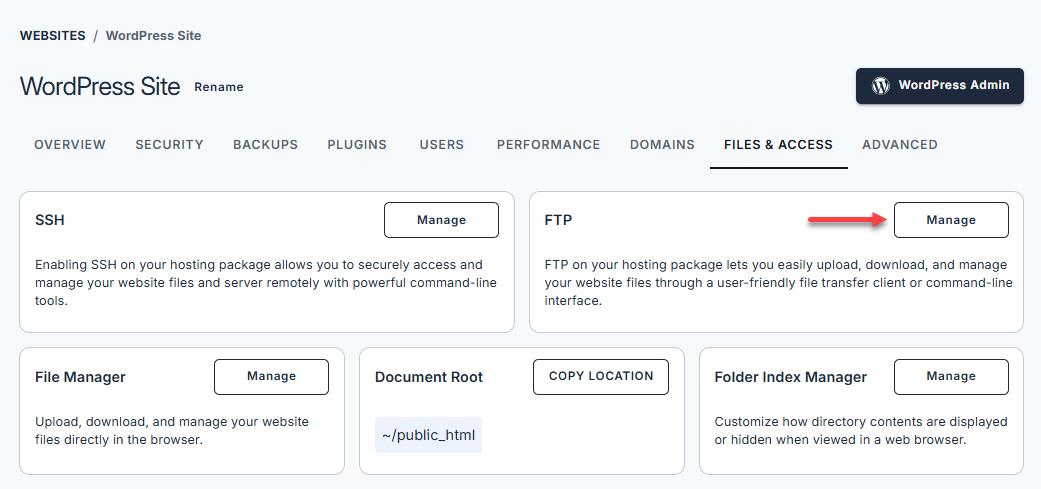Click the WordPress Site page title
Image resolution: width=1041 pixels, height=489 pixels.
100,87
